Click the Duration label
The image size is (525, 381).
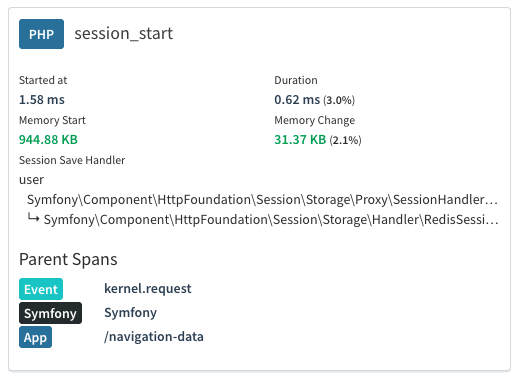point(296,80)
